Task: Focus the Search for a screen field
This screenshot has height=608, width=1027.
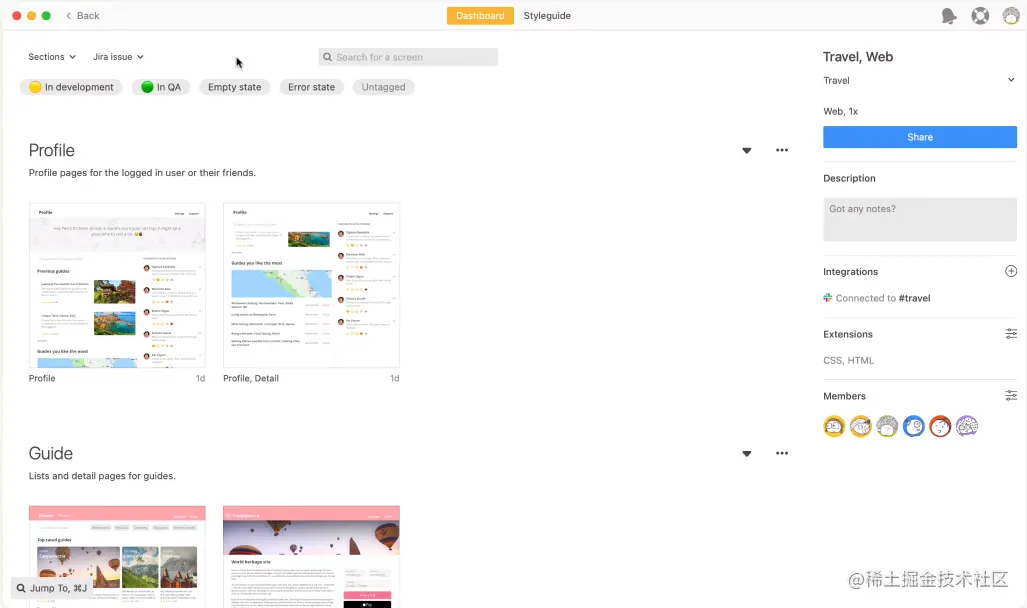Action: click(x=408, y=57)
